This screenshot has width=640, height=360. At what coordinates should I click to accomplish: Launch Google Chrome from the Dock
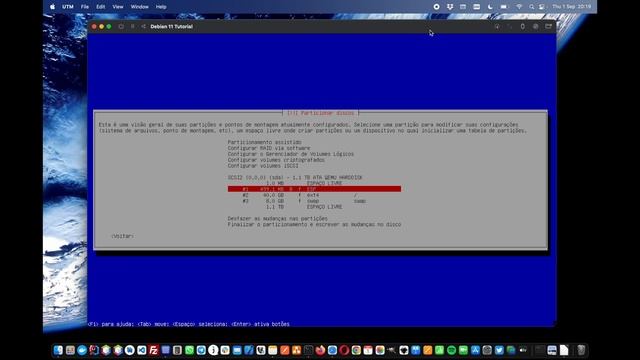tap(356, 350)
